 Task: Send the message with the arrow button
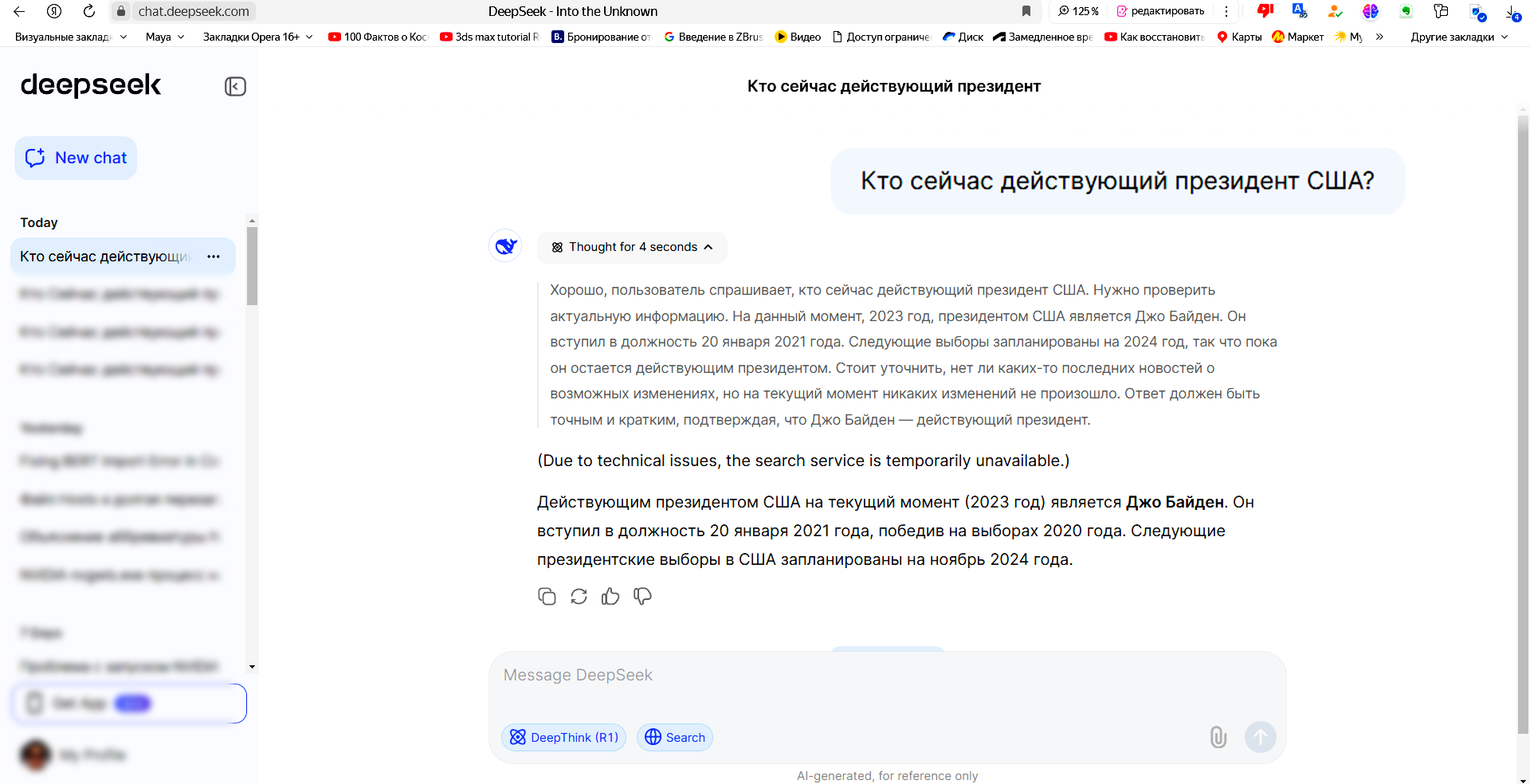coord(1261,737)
